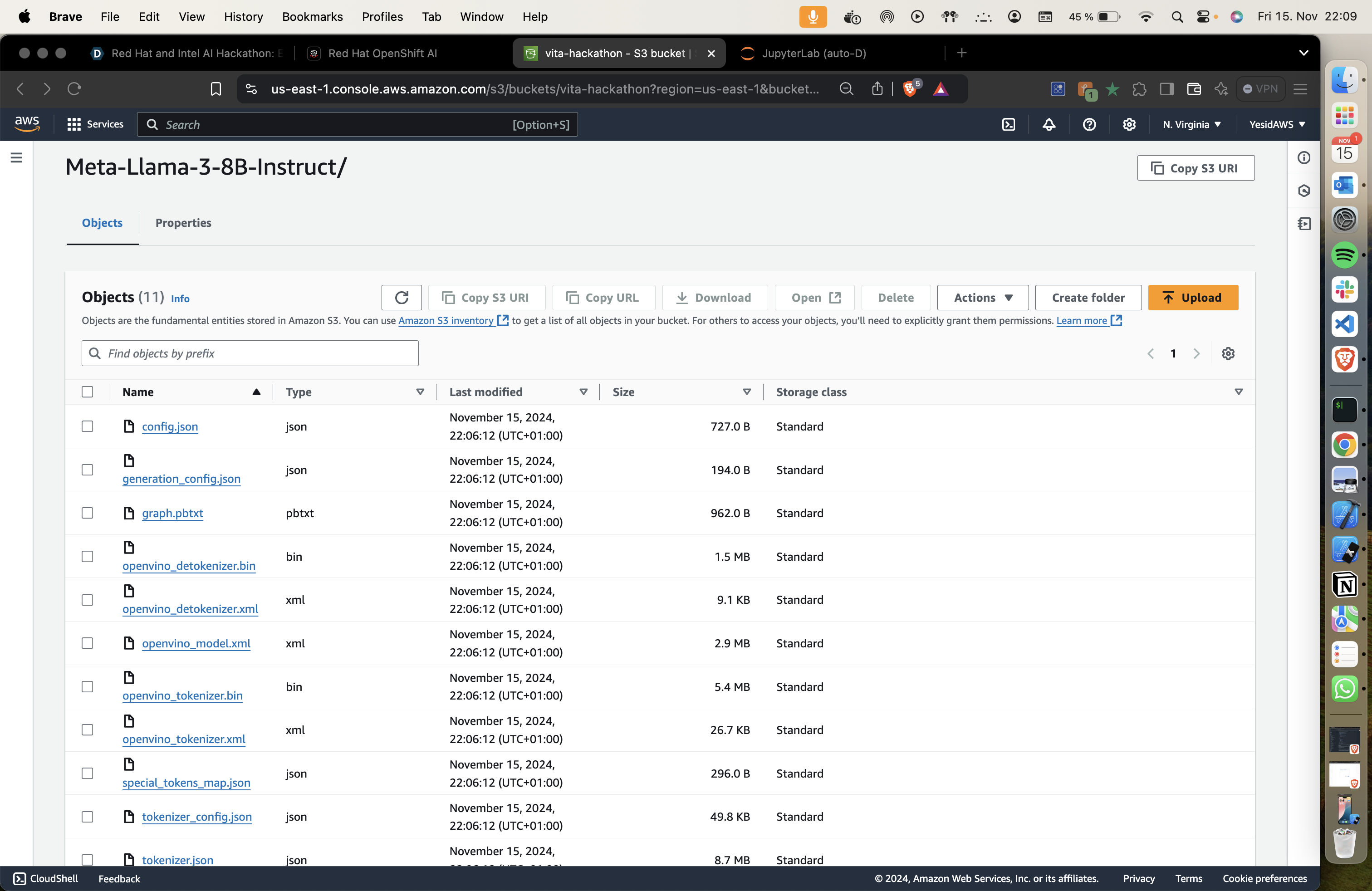Open the YesidAWS account dropdown
This screenshot has width=1372, height=891.
1276,124
